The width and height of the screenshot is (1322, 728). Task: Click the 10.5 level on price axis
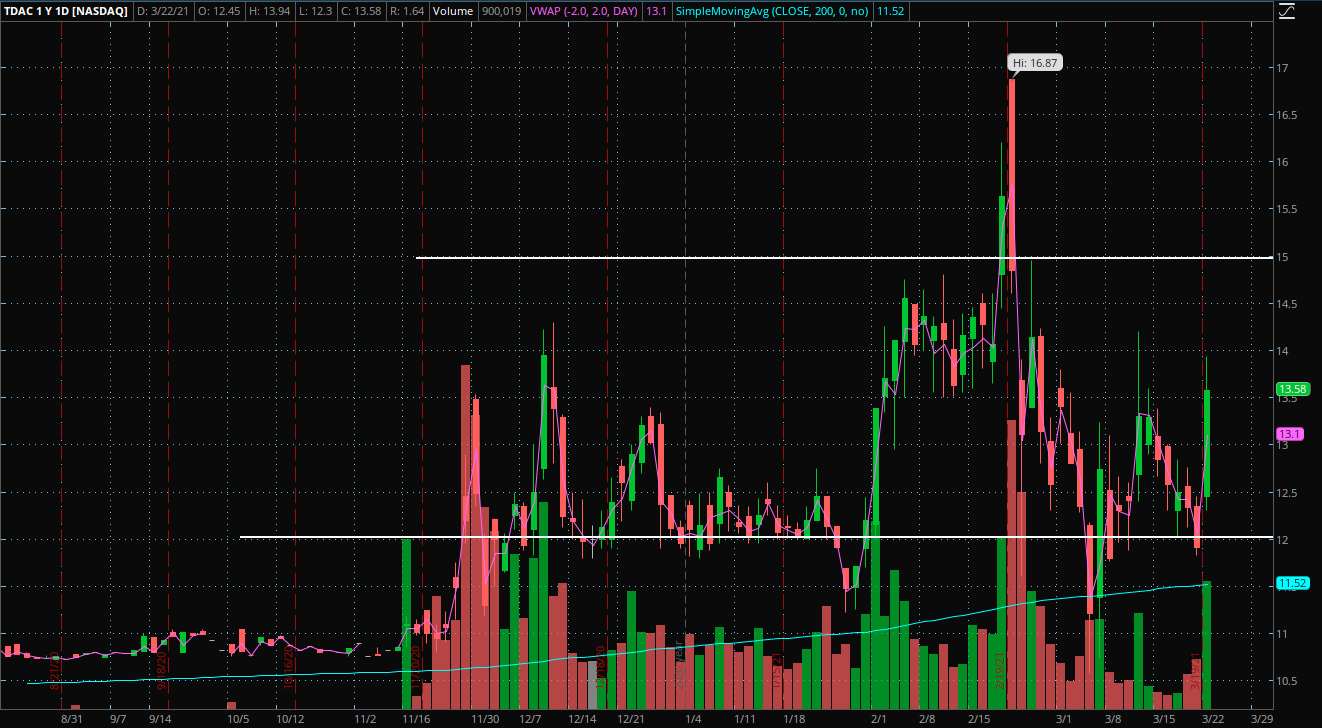[x=1285, y=681]
